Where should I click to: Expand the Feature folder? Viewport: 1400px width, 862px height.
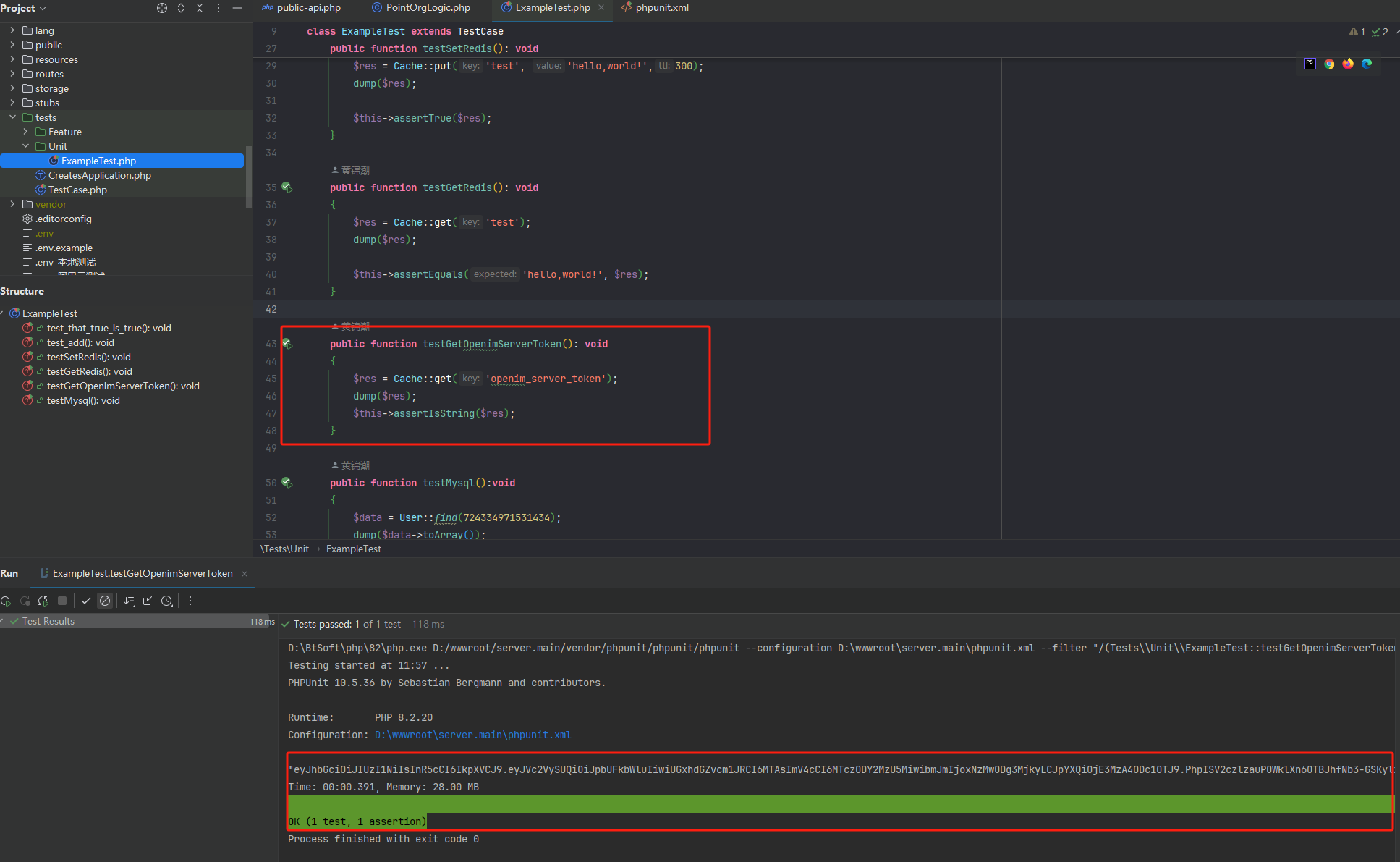tap(25, 132)
